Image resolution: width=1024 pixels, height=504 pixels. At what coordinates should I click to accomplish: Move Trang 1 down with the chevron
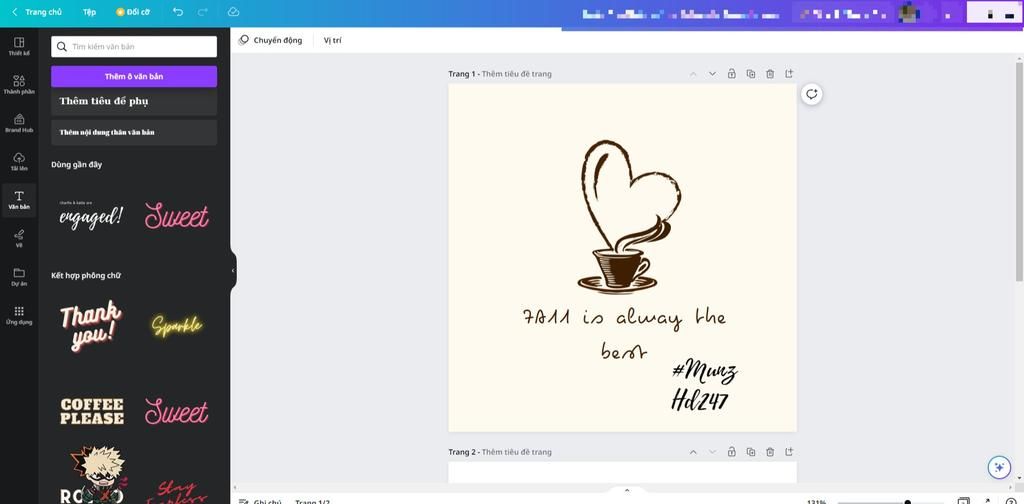[712, 74]
